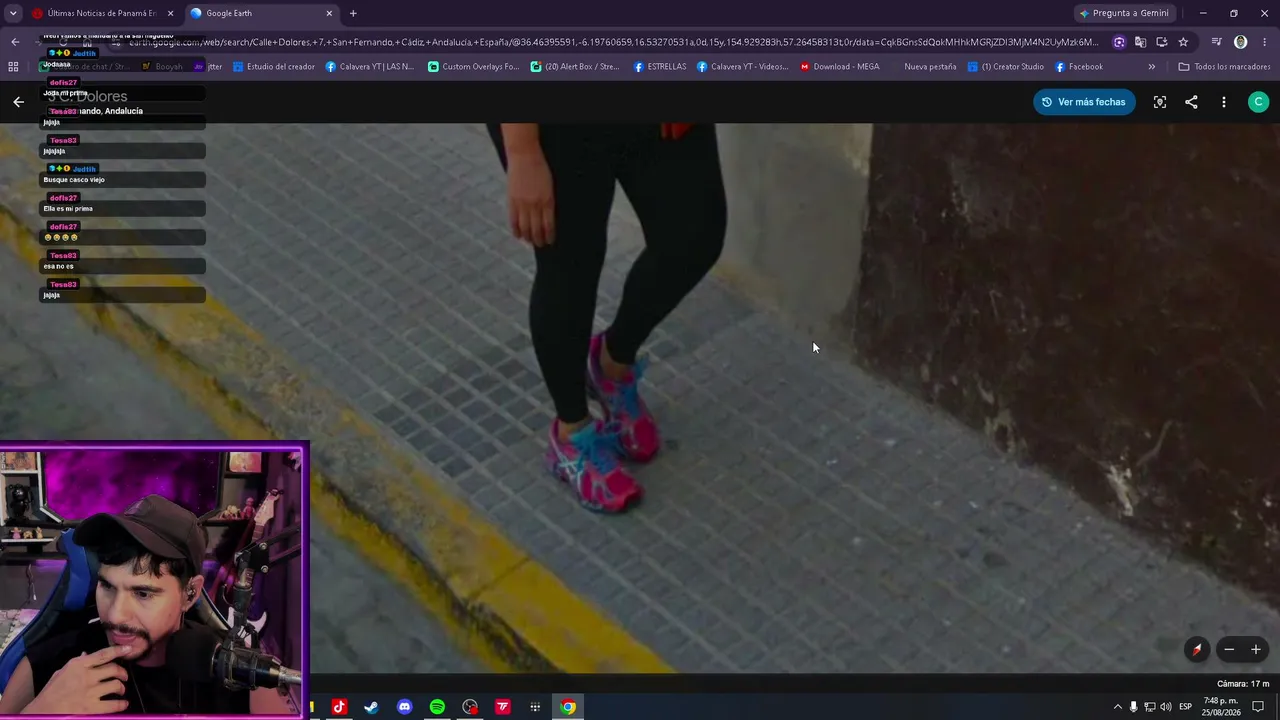
Task: Open the purple Google Lens icon in the address bar
Action: point(1119,42)
